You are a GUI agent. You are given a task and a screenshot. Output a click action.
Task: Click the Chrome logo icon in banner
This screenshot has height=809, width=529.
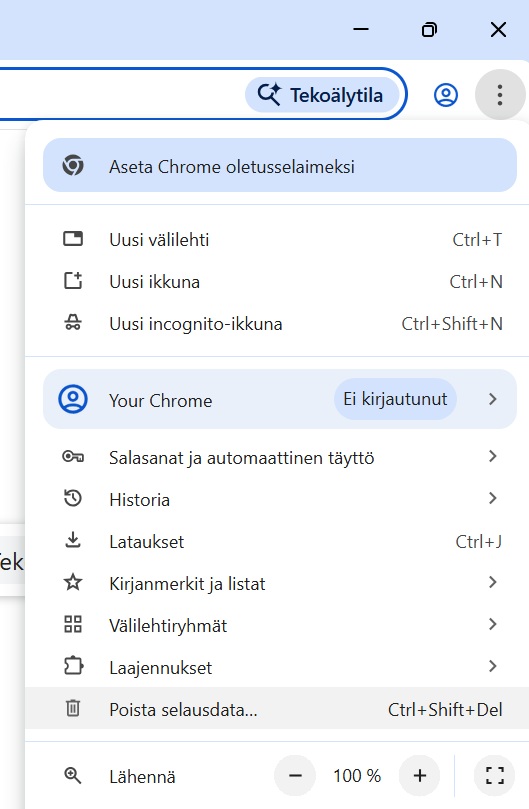(x=73, y=166)
